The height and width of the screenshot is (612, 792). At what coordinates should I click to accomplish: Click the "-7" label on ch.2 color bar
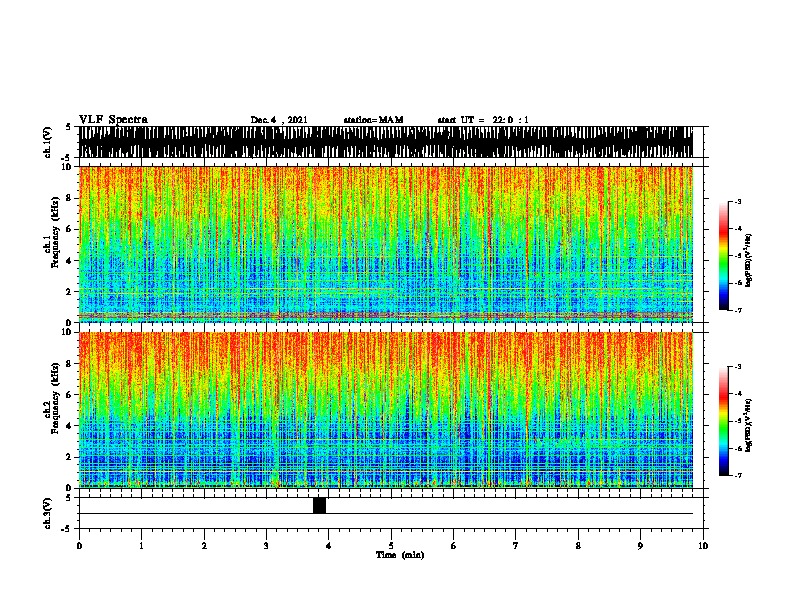click(x=738, y=475)
